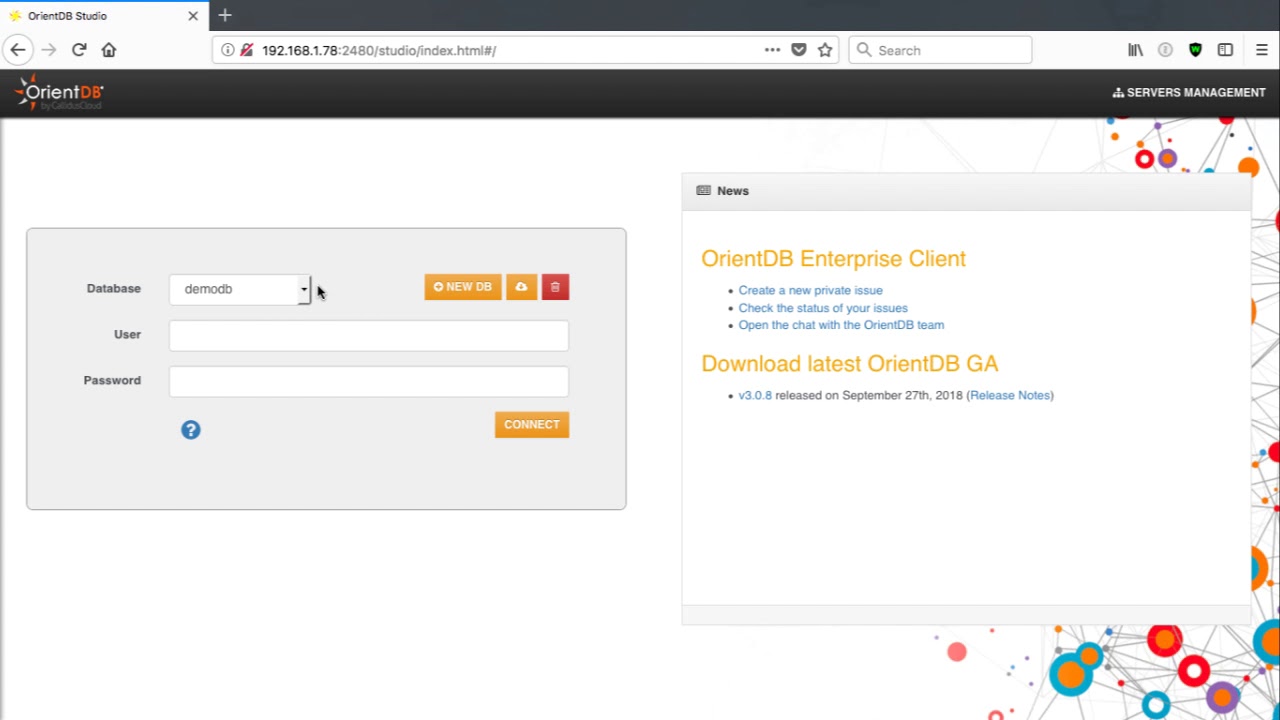Open the Database dropdown showing demodb
Screen dimensions: 1280x720
point(240,289)
